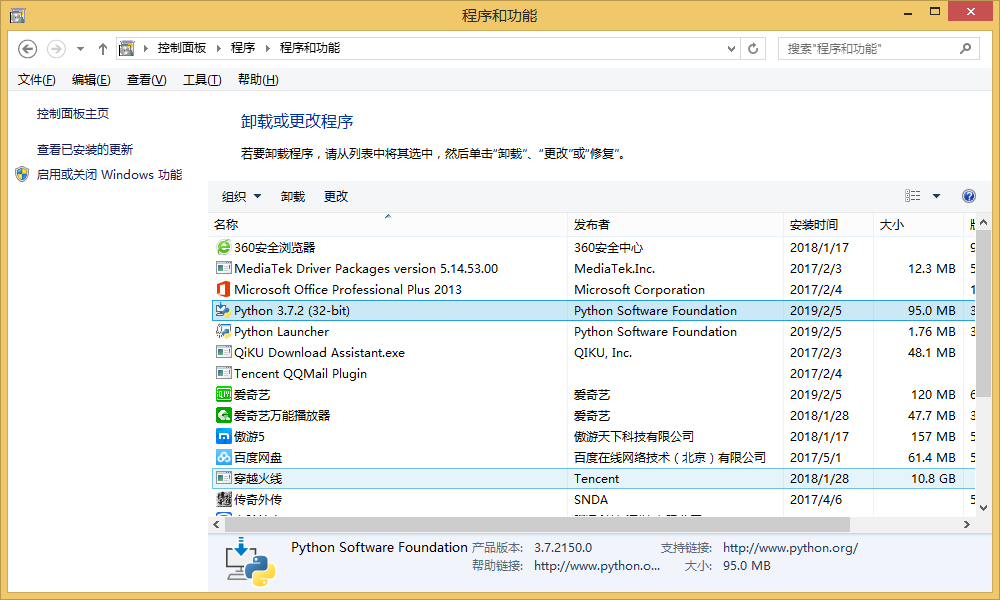The image size is (1000, 600).
Task: Open 启用或关闭 Windows 功能 link
Action: click(109, 175)
